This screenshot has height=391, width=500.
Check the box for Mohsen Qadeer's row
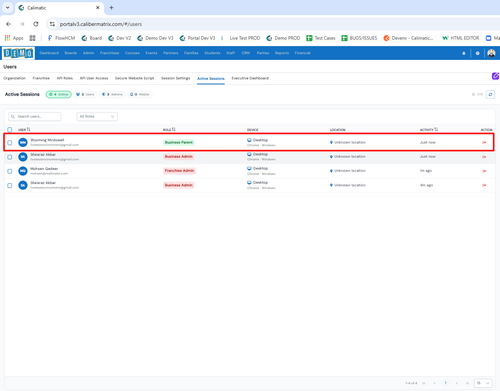coord(10,171)
